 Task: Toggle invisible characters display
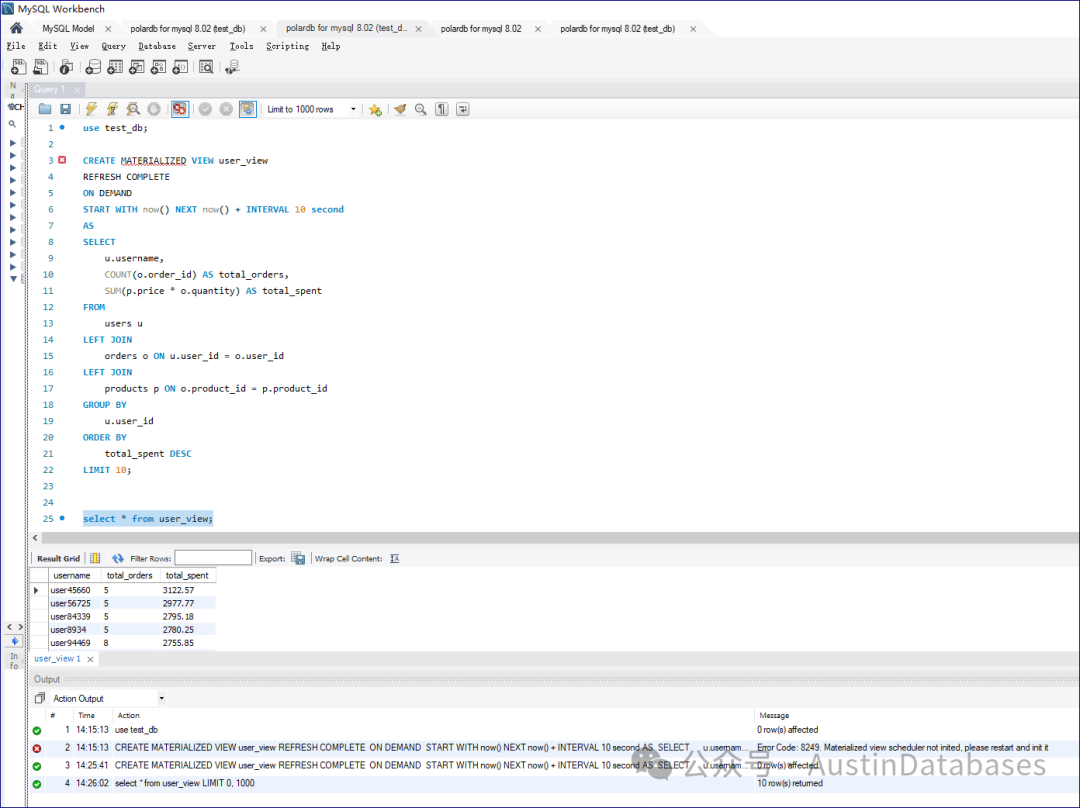(x=442, y=109)
